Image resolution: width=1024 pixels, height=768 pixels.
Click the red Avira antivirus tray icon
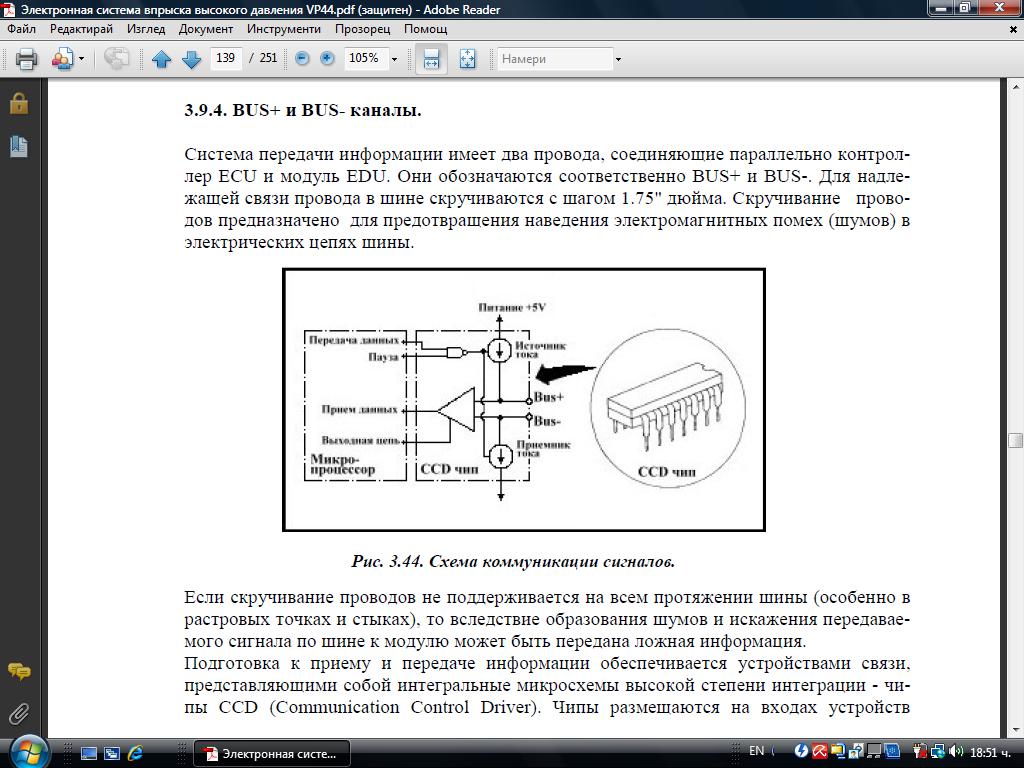[x=819, y=752]
